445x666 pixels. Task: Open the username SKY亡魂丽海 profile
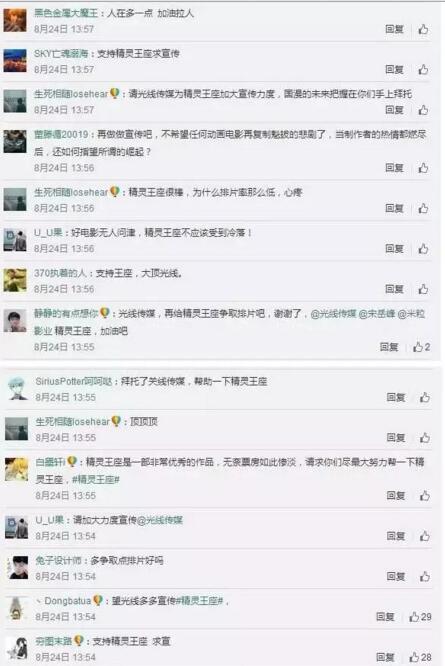point(61,54)
